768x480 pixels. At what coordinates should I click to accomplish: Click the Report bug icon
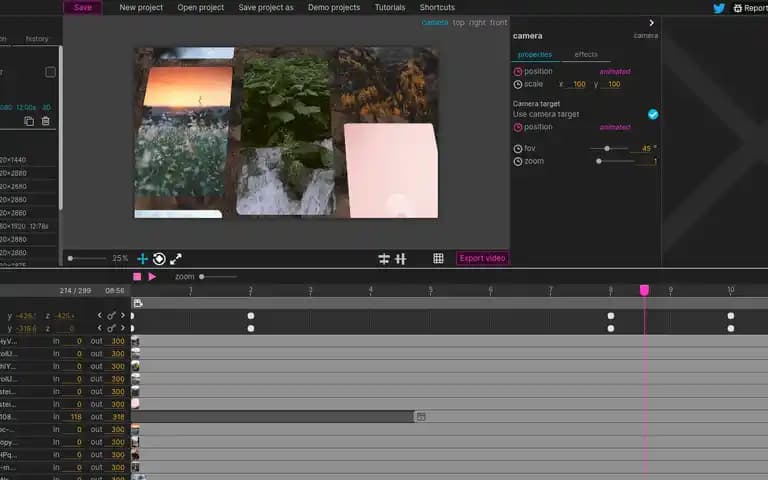[x=738, y=8]
